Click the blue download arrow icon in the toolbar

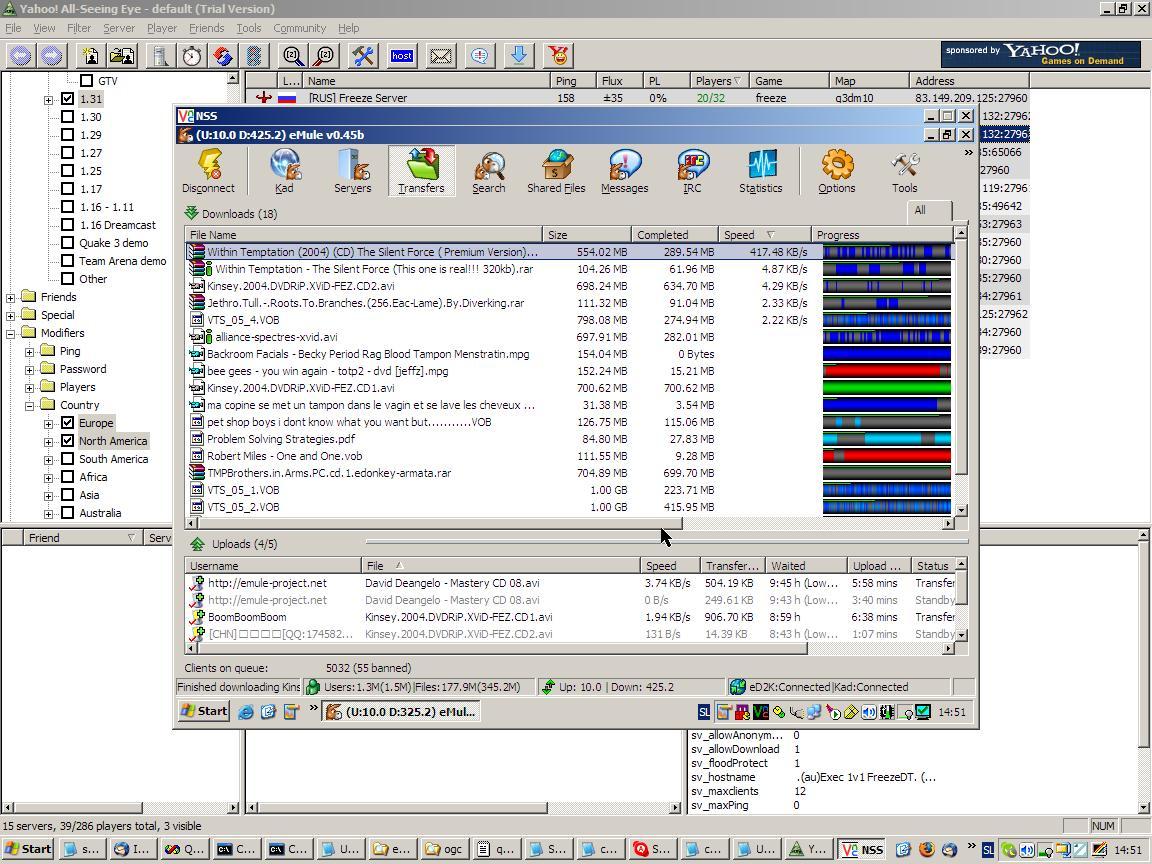[x=519, y=56]
